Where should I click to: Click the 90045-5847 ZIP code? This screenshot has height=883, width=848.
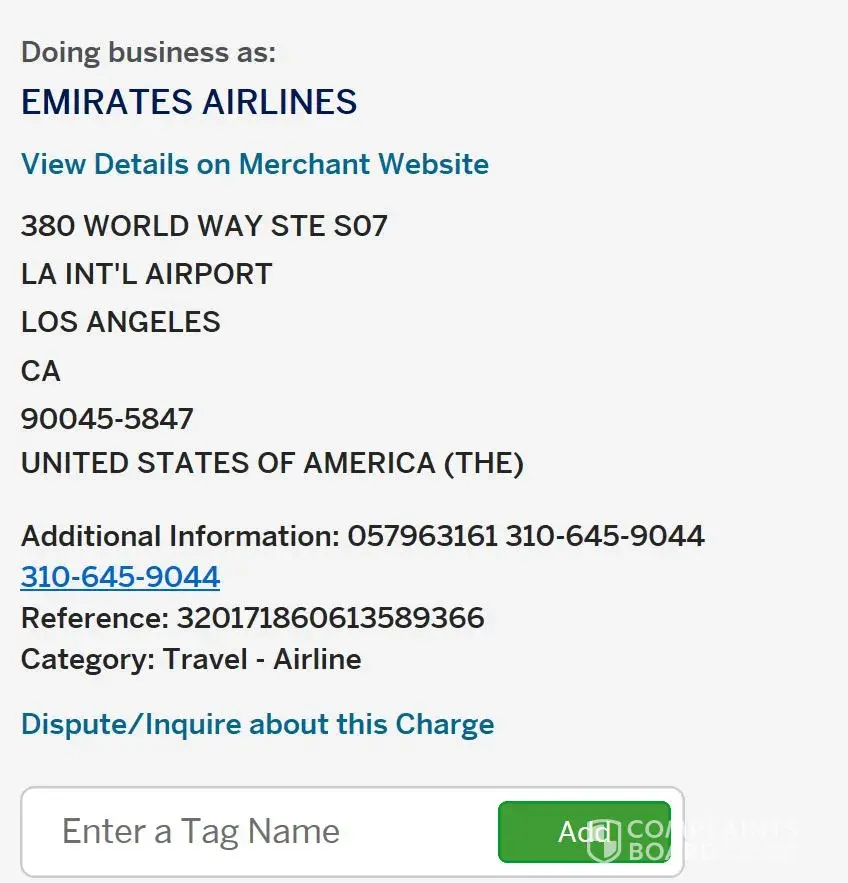(107, 418)
